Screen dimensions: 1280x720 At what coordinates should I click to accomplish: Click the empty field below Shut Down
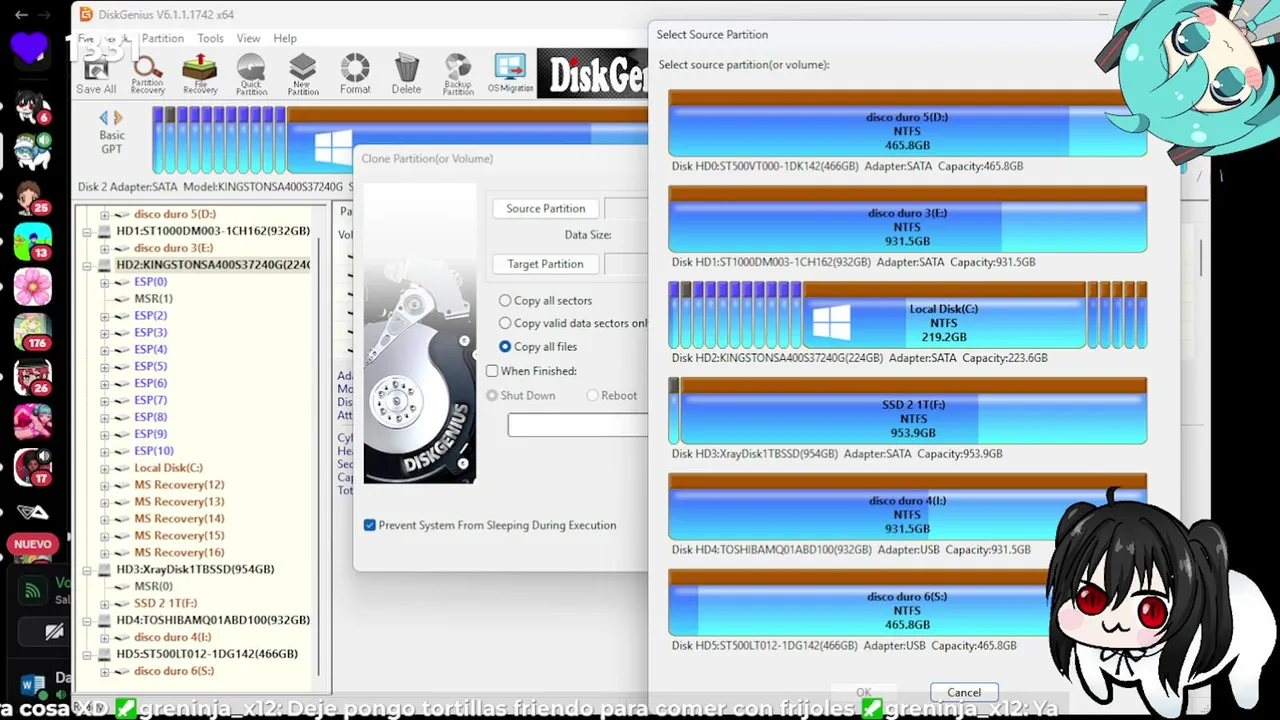click(578, 424)
